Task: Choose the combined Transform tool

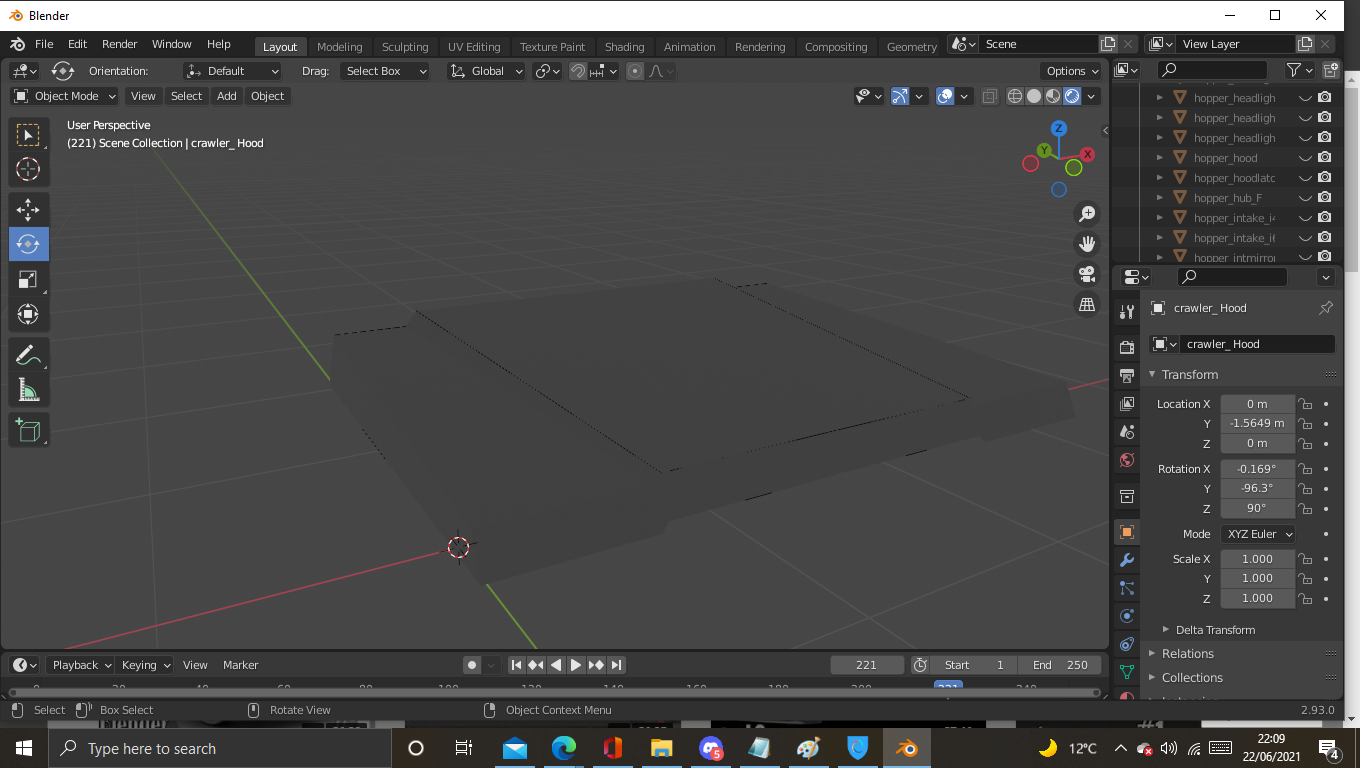Action: pyautogui.click(x=28, y=314)
